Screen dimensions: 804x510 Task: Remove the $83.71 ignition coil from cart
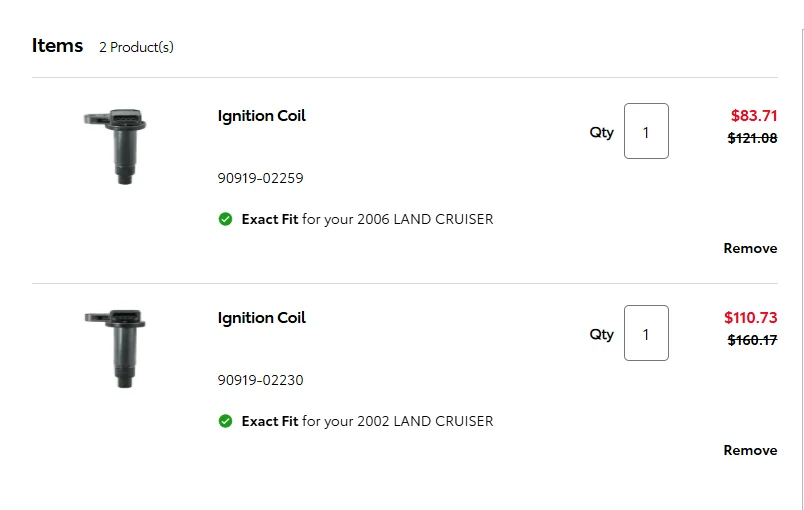[750, 248]
